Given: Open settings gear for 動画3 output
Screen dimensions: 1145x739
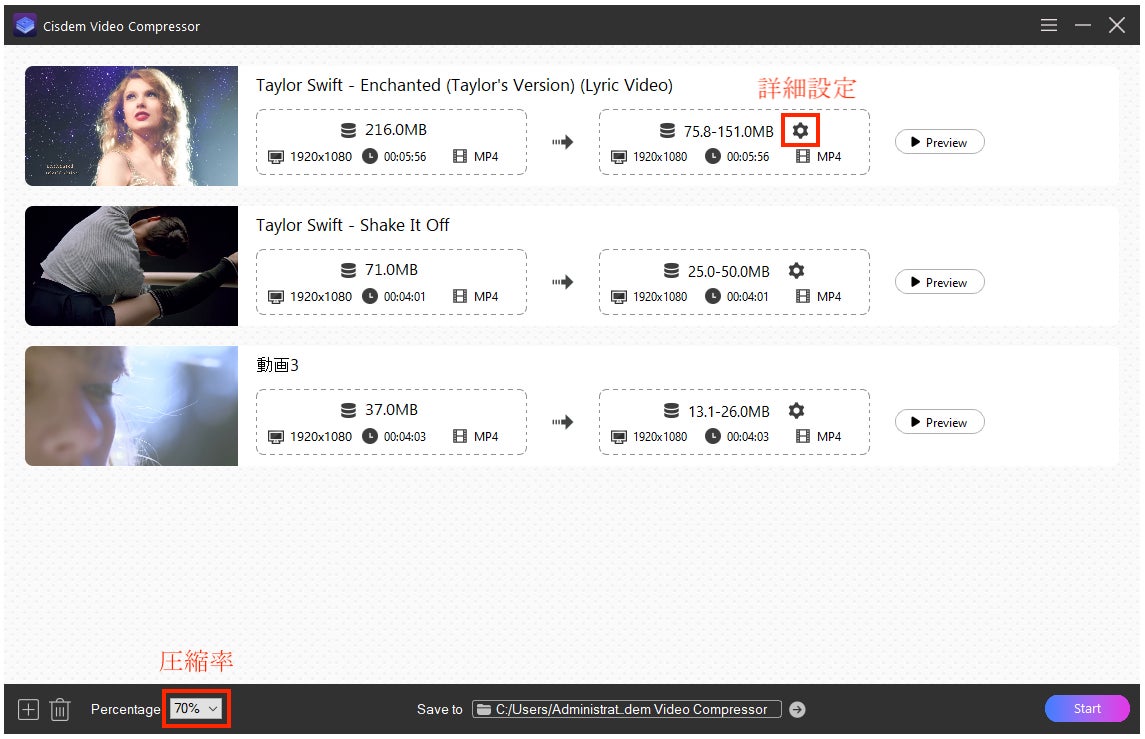Looking at the screenshot, I should click(796, 411).
